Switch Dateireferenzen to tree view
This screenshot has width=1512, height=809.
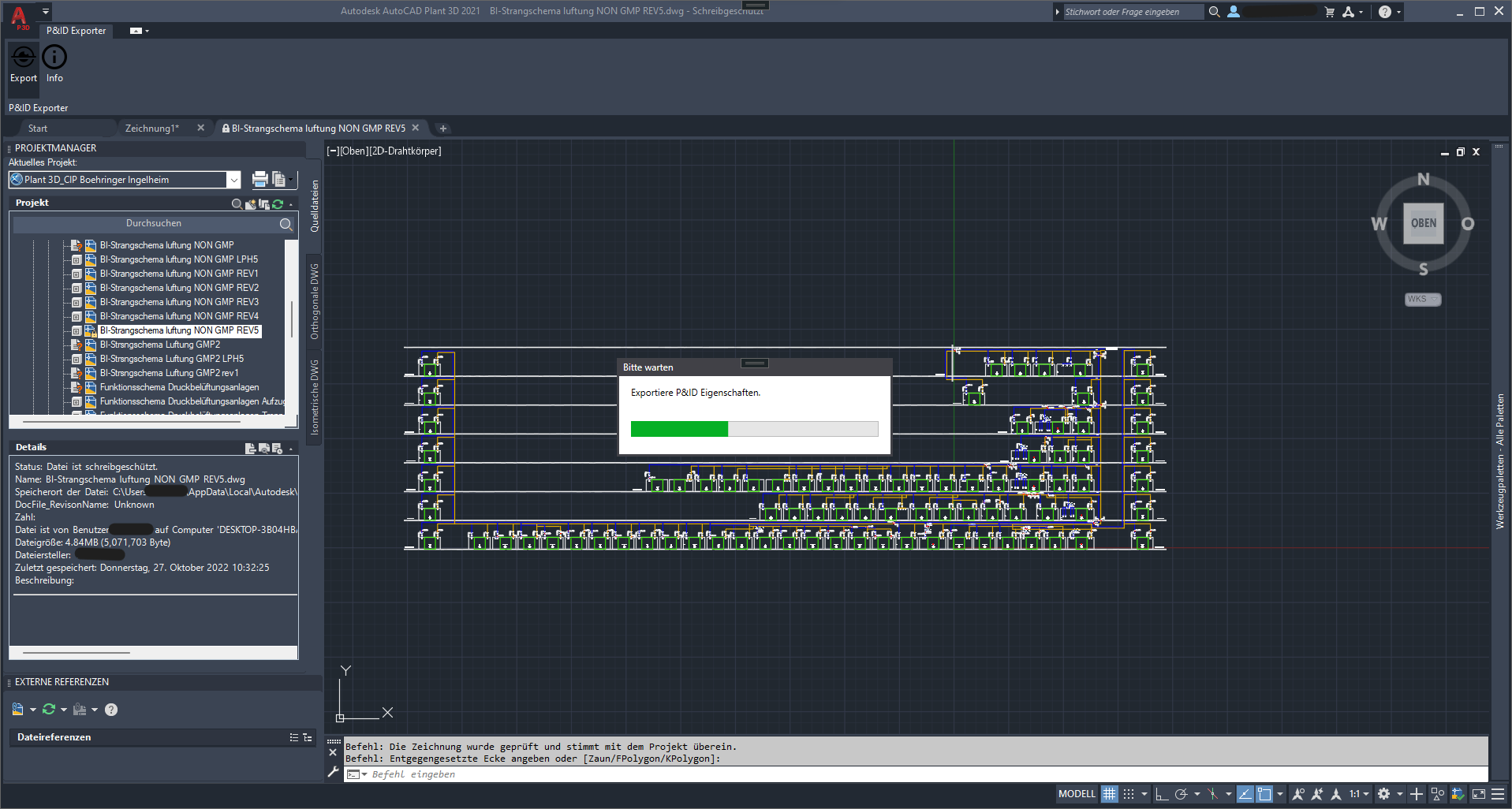point(308,738)
